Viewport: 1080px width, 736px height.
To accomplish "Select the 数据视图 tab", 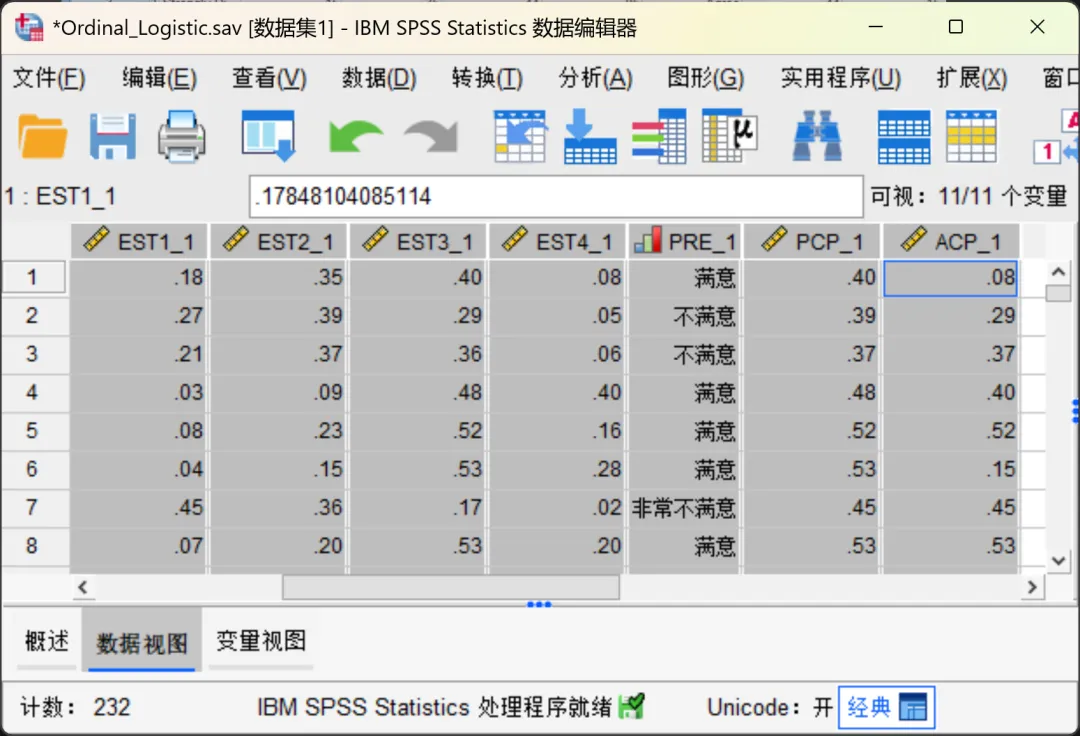I will pos(142,641).
